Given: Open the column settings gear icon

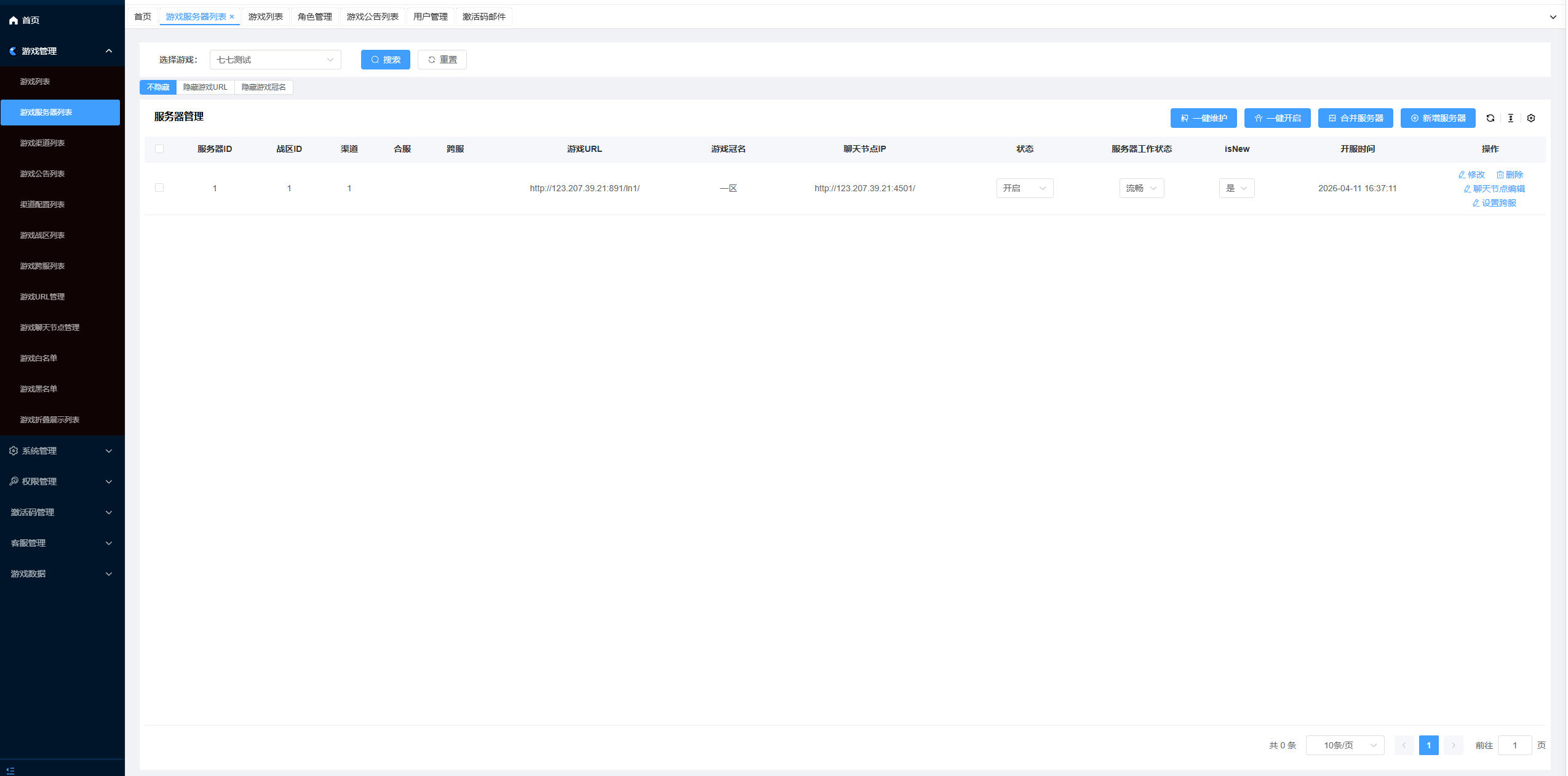Looking at the screenshot, I should coord(1531,118).
